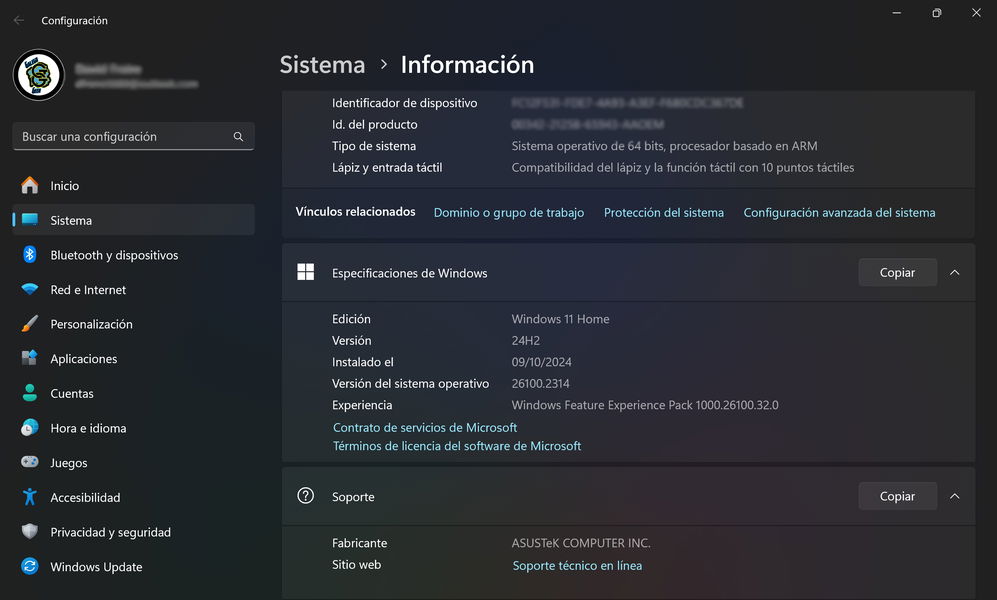Open Términos de licencia del software link
The height and width of the screenshot is (600, 997).
pos(457,446)
